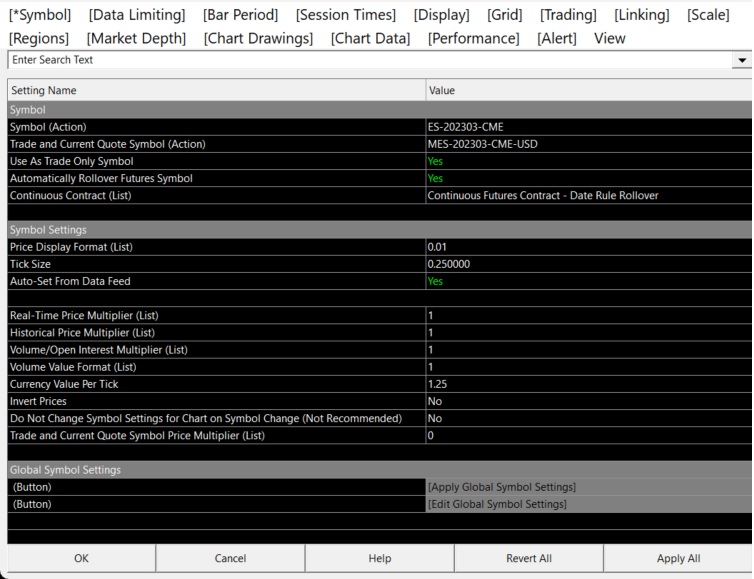Screen dimensions: 754x579
Task: Switch to the Data Limiting tab
Action: 137,15
